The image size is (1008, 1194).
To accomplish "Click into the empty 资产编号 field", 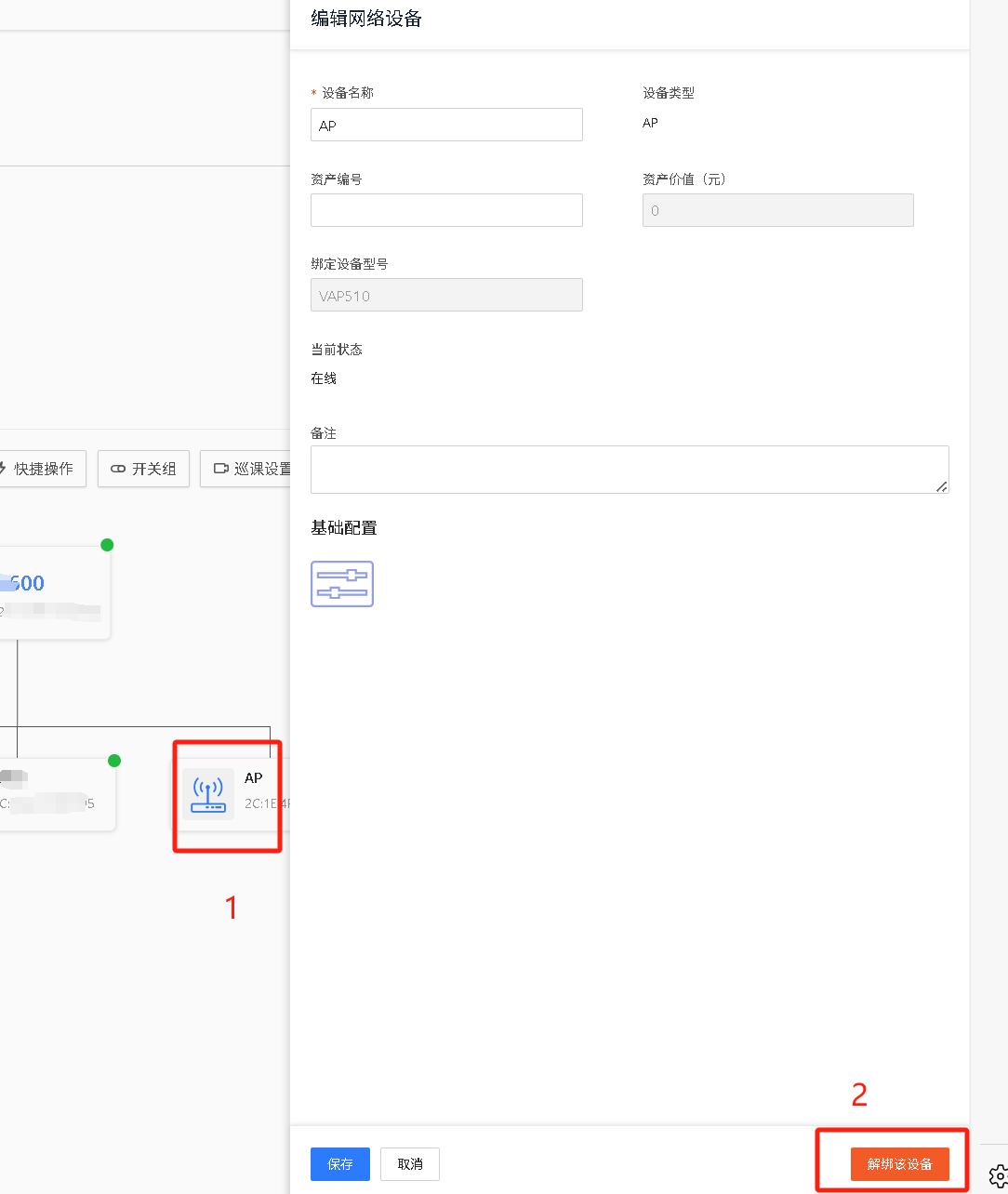I will (446, 210).
